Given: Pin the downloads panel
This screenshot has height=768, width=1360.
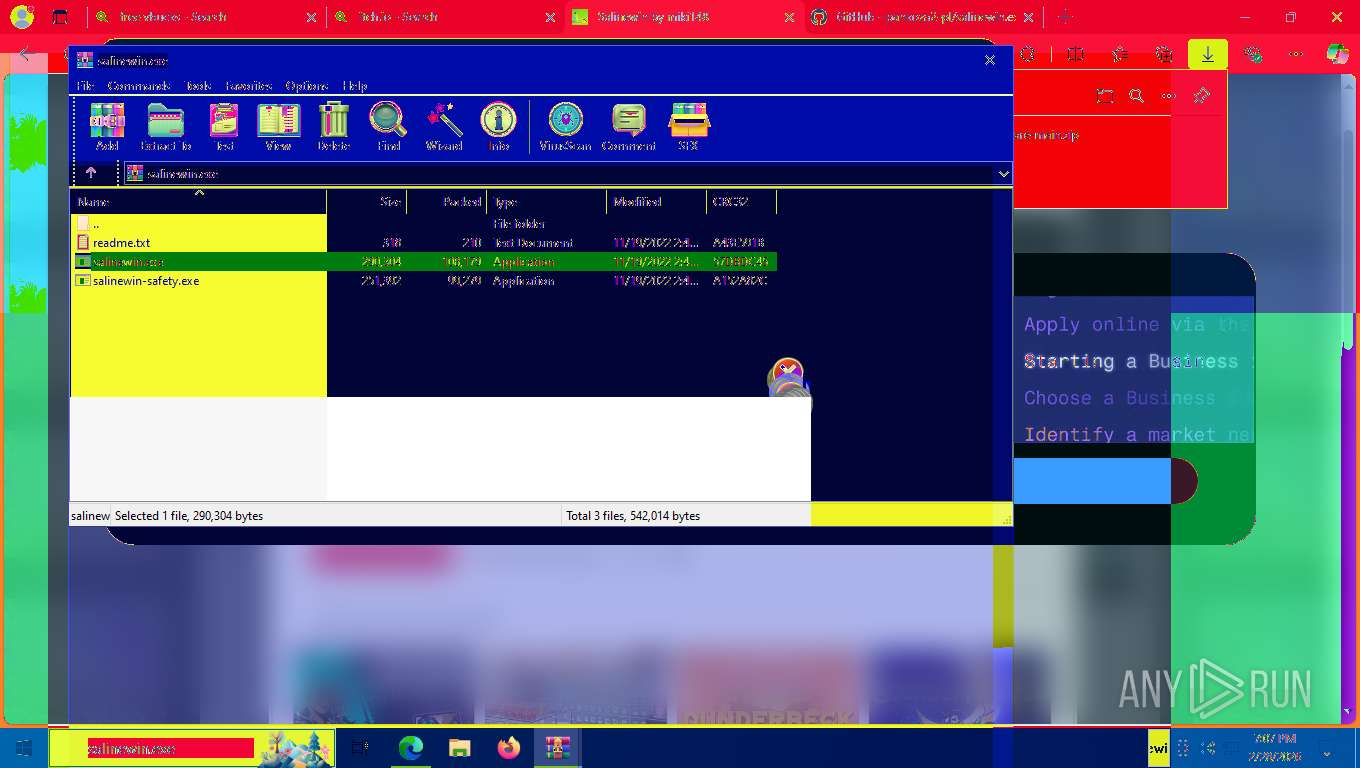Looking at the screenshot, I should [x=1202, y=96].
